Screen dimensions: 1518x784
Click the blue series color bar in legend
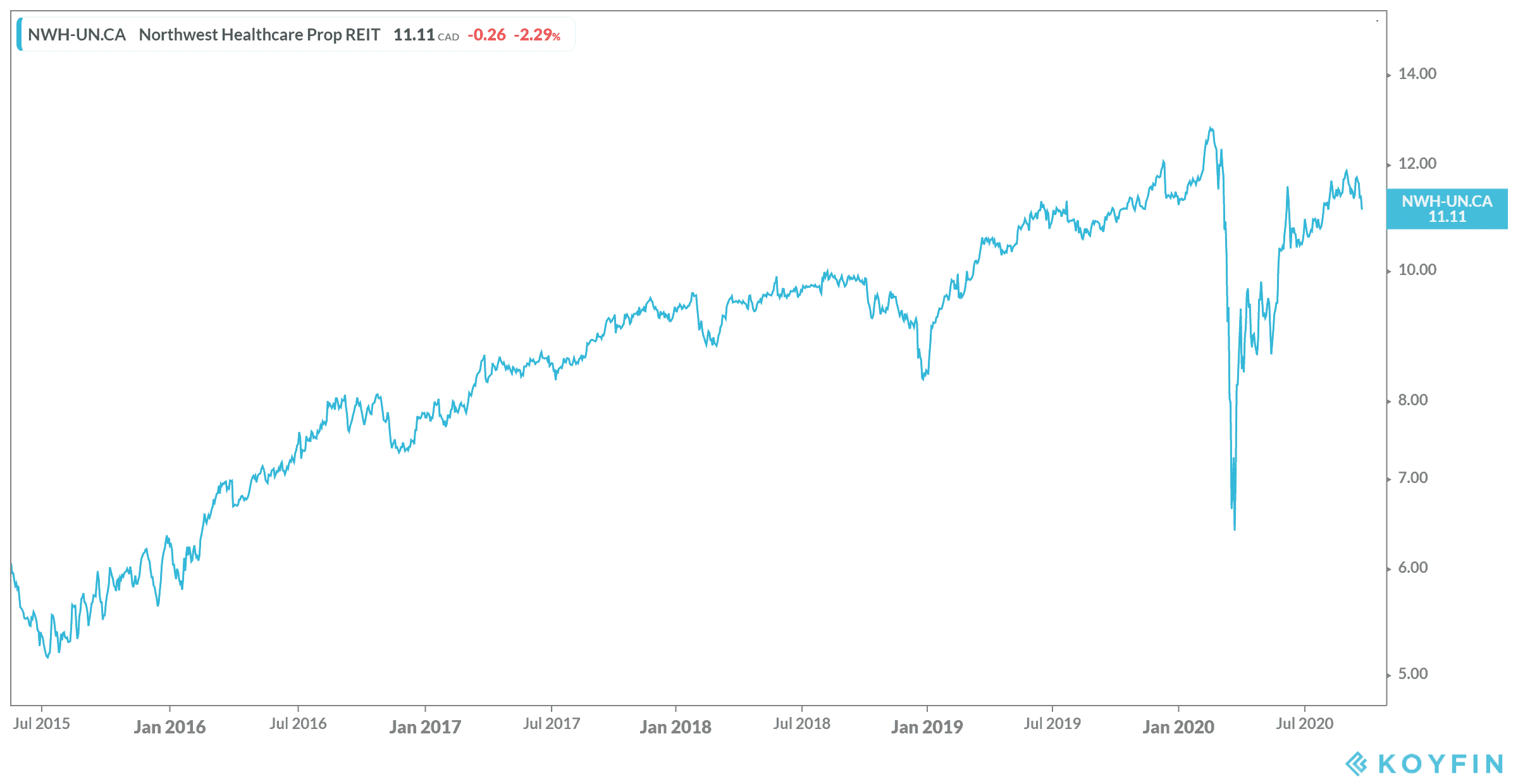pyautogui.click(x=20, y=35)
